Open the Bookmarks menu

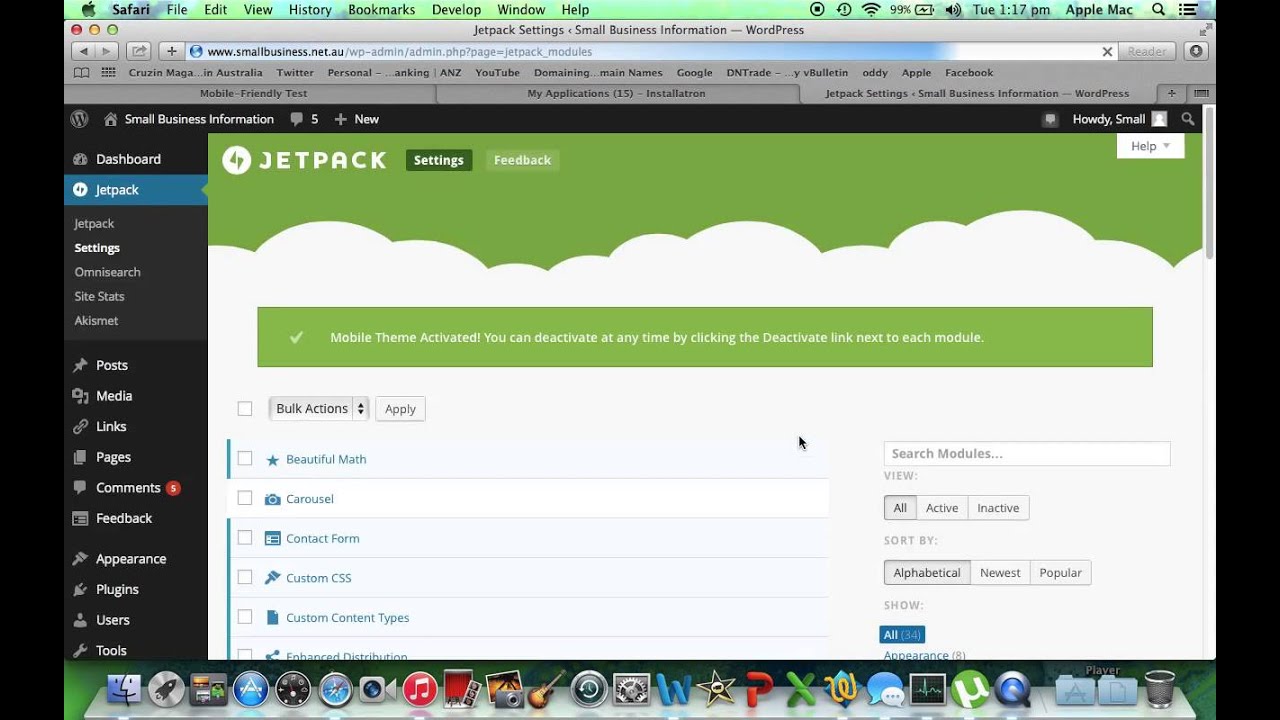tap(381, 10)
